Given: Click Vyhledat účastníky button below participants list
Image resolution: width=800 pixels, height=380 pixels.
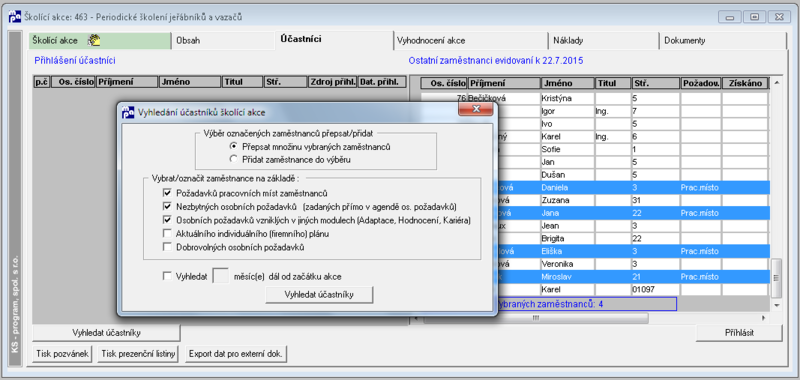Looking at the screenshot, I should tap(106, 333).
